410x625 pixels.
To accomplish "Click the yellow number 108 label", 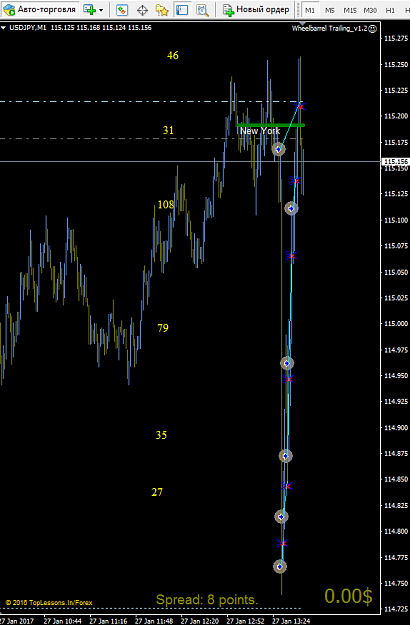I will pyautogui.click(x=166, y=204).
